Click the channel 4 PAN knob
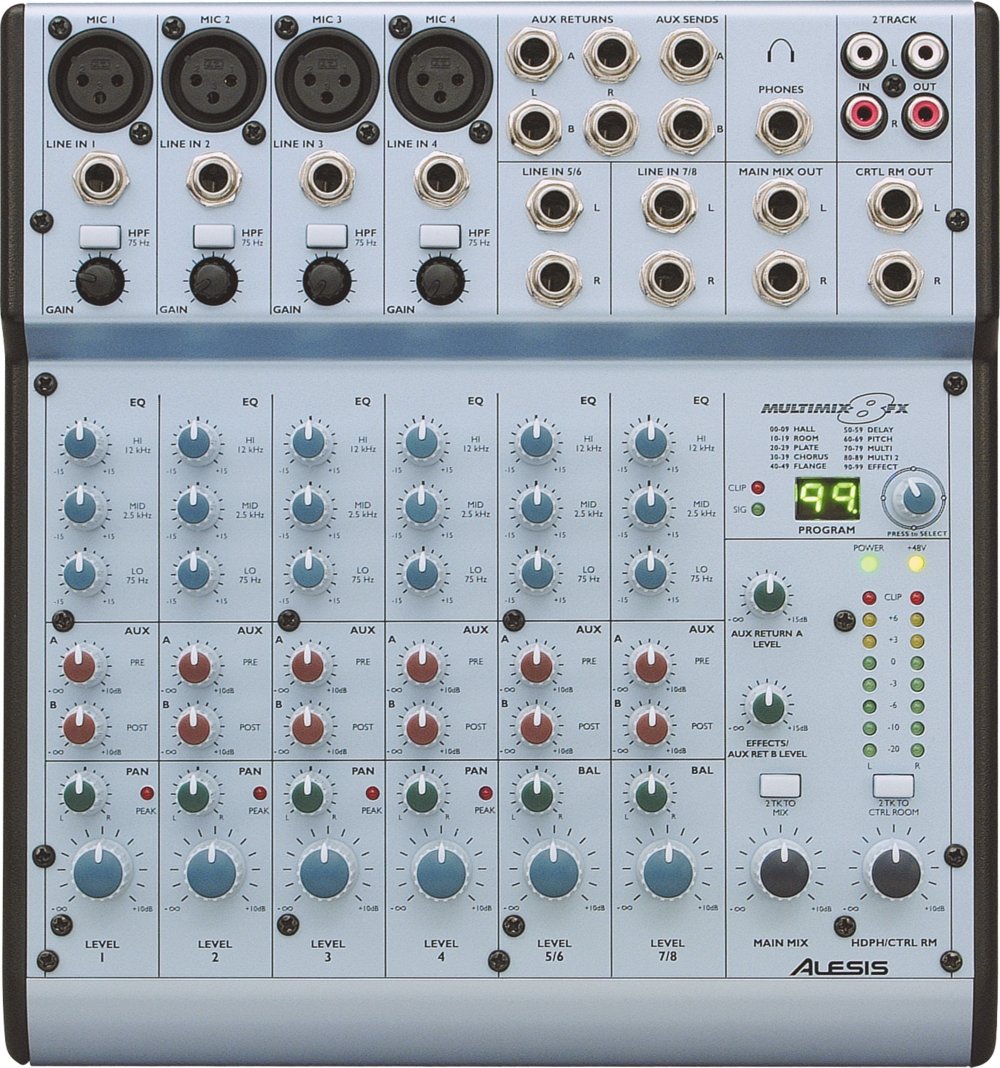 [421, 796]
